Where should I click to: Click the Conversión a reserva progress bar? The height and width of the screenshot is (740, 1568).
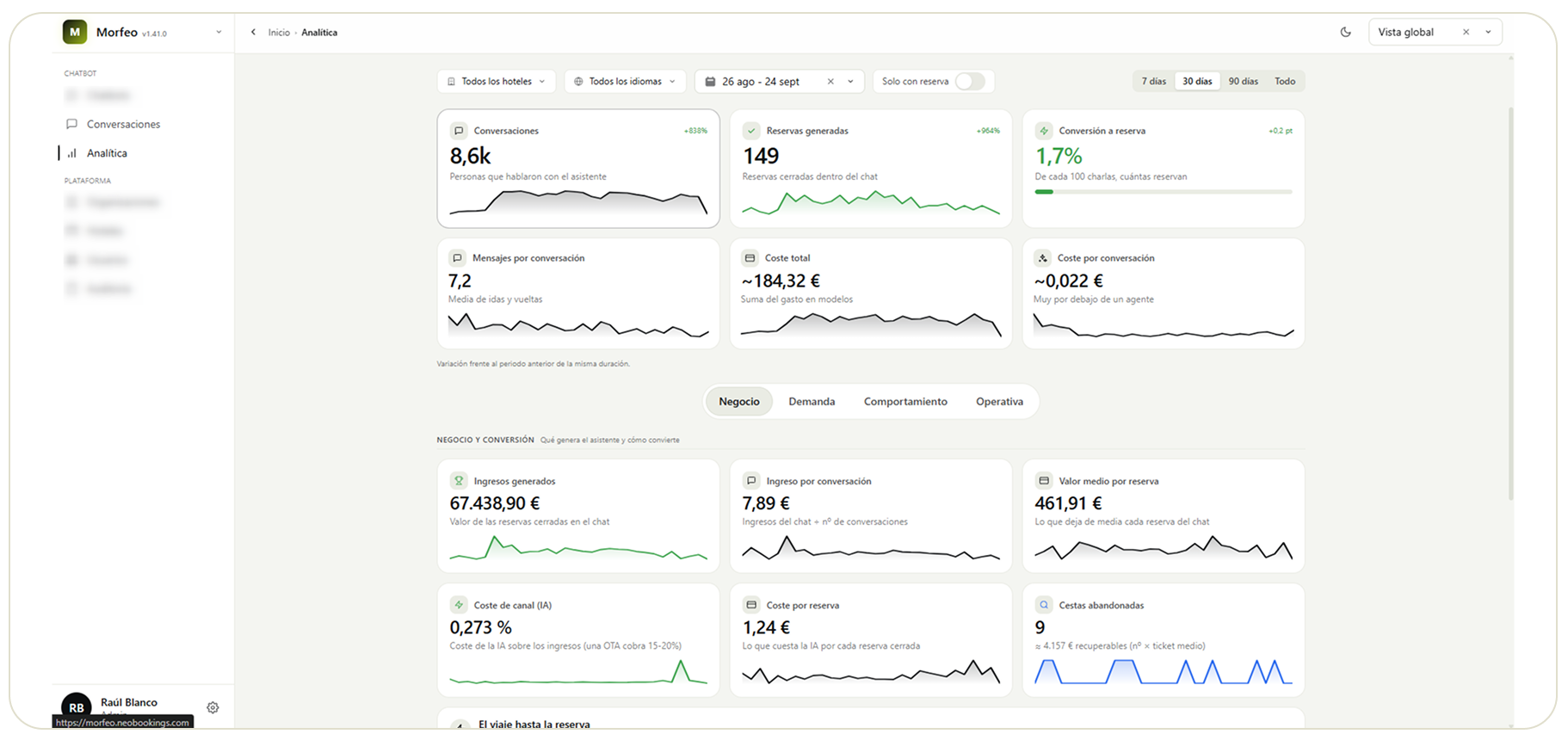[1164, 192]
